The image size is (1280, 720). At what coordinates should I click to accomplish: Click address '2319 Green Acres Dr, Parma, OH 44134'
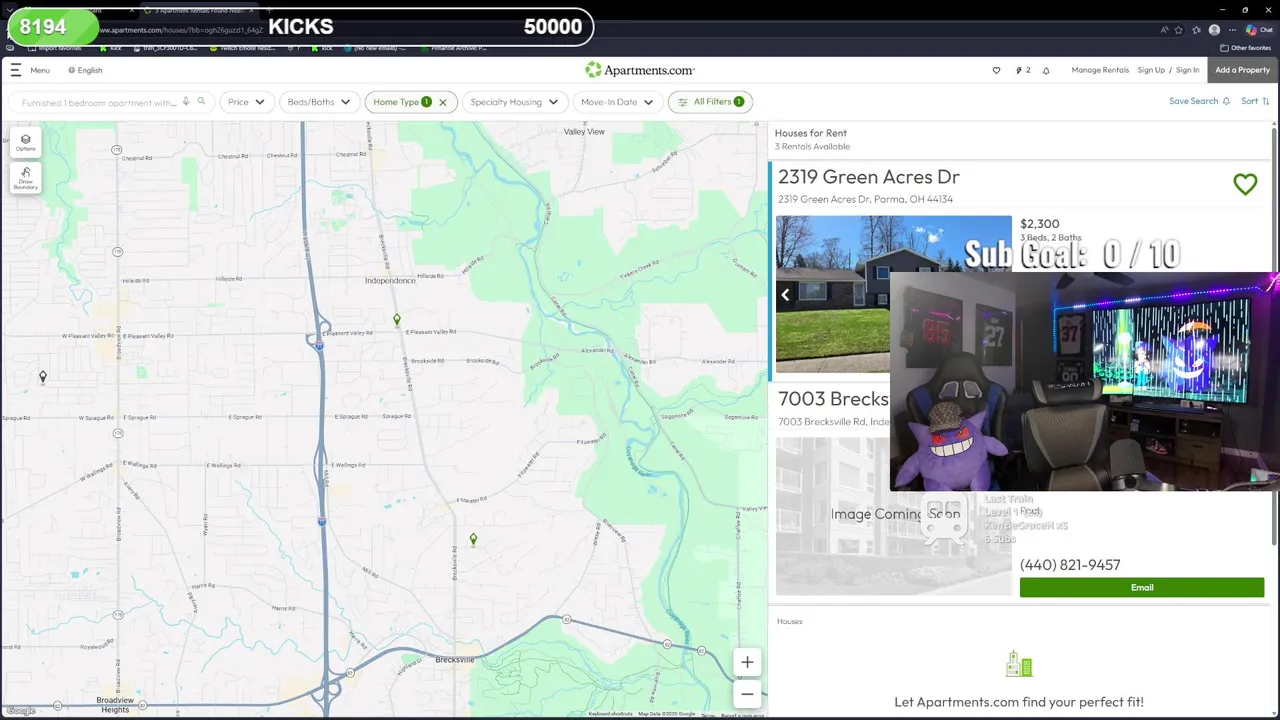coord(865,199)
